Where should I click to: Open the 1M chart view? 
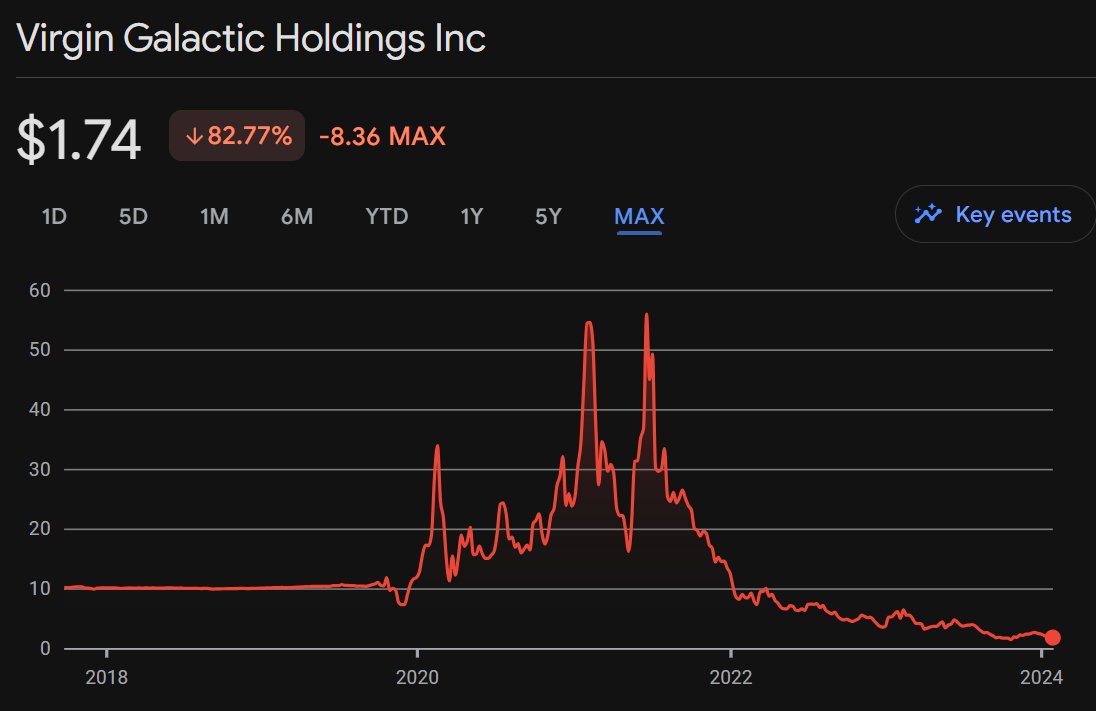214,215
